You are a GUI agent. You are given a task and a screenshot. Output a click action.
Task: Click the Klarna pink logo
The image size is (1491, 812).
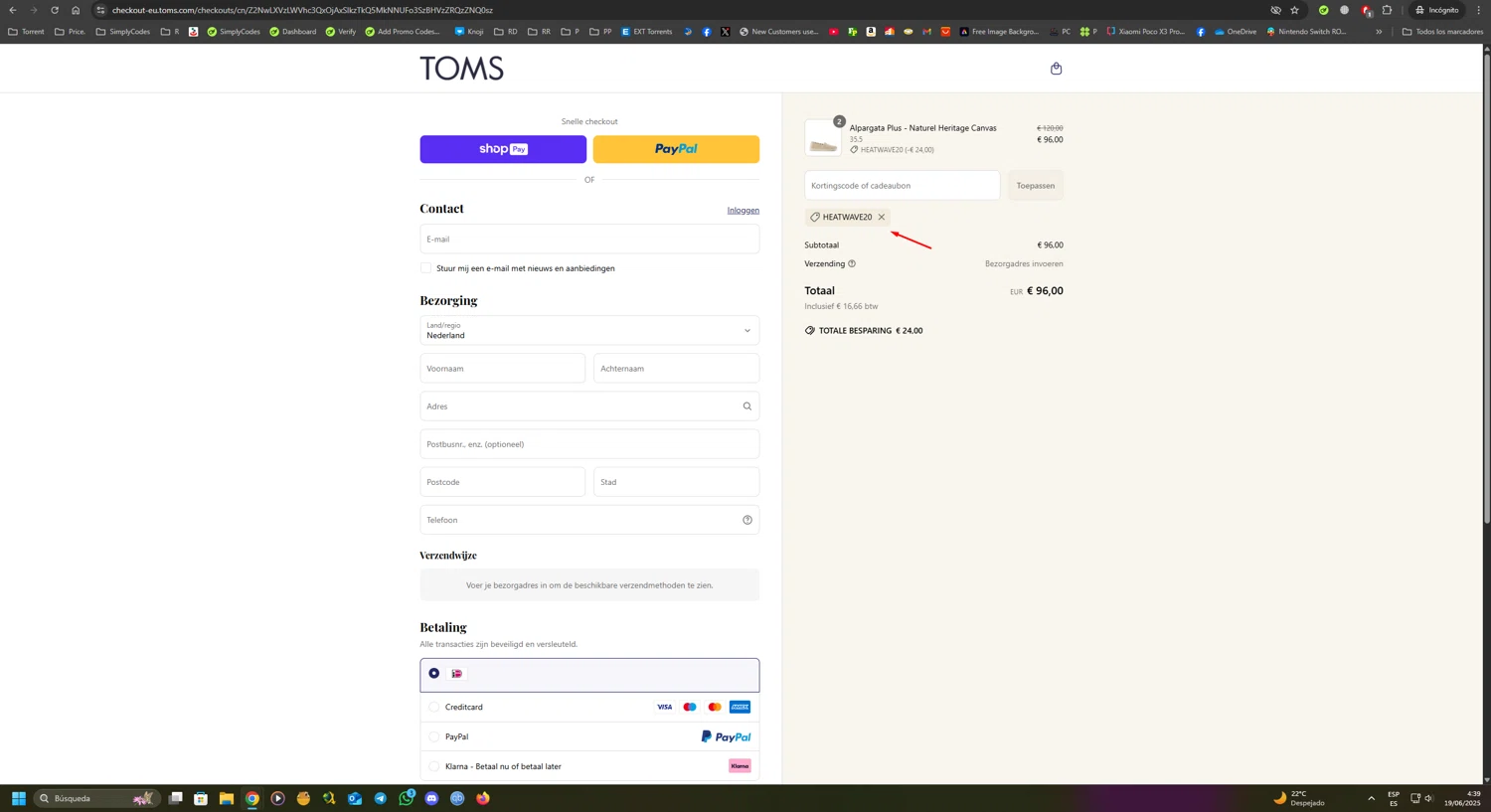tap(740, 766)
